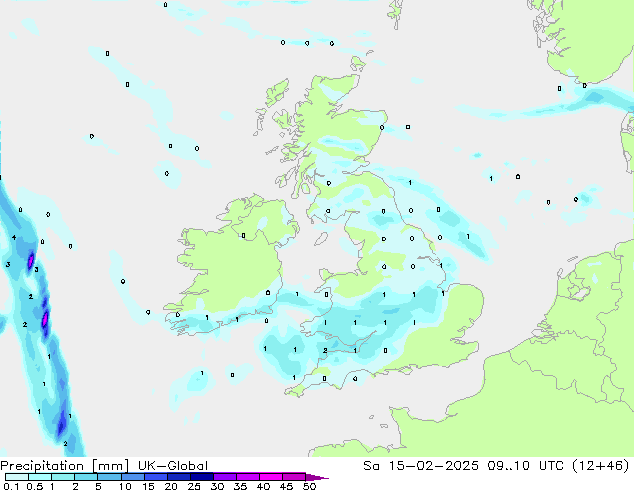
Task: Select the 25–30 mm navy legend swatch
Action: [201, 477]
